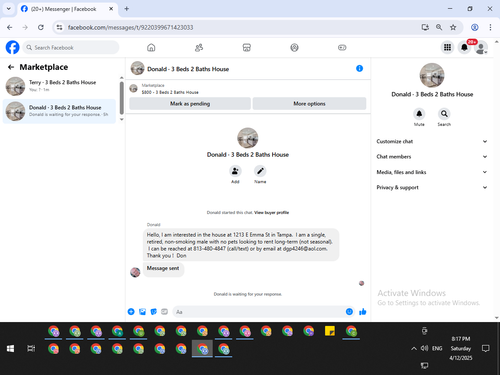Open the Groups icon in top navigation
This screenshot has width=500, height=375.
[x=294, y=48]
